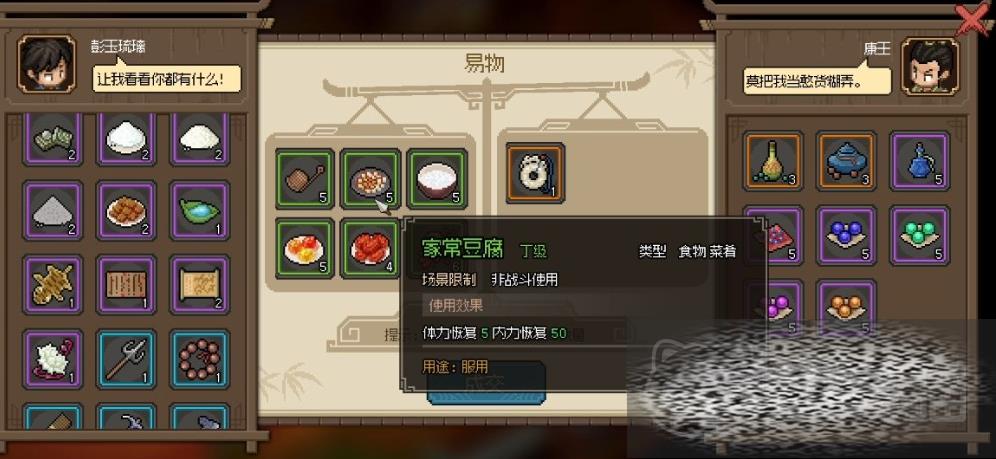
Task: Select the homestyle tofu dish in trade offer
Action: pyautogui.click(x=370, y=178)
